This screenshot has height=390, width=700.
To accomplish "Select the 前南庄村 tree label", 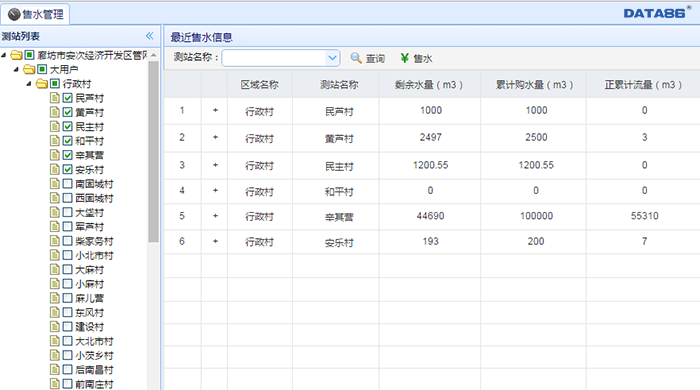I will tap(94, 384).
